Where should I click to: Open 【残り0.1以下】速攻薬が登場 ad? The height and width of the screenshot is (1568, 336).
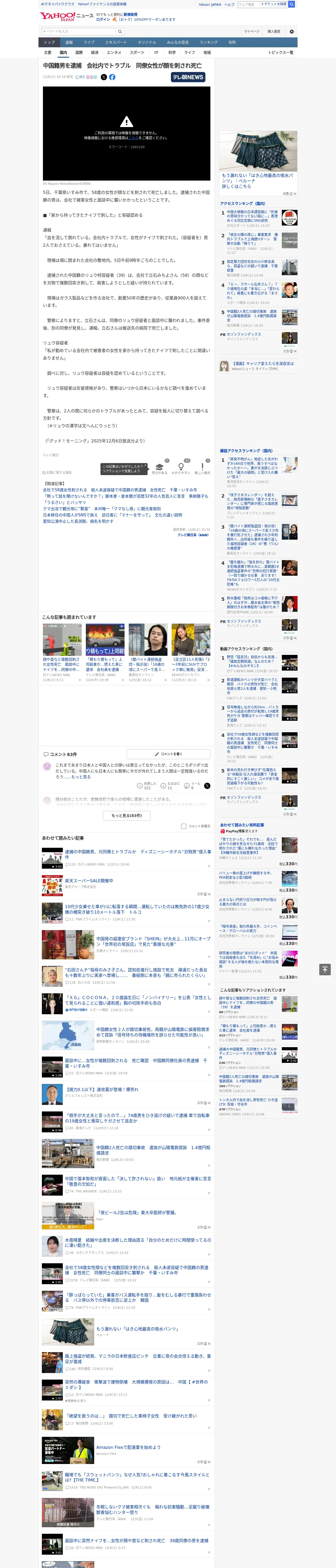coord(102,1089)
